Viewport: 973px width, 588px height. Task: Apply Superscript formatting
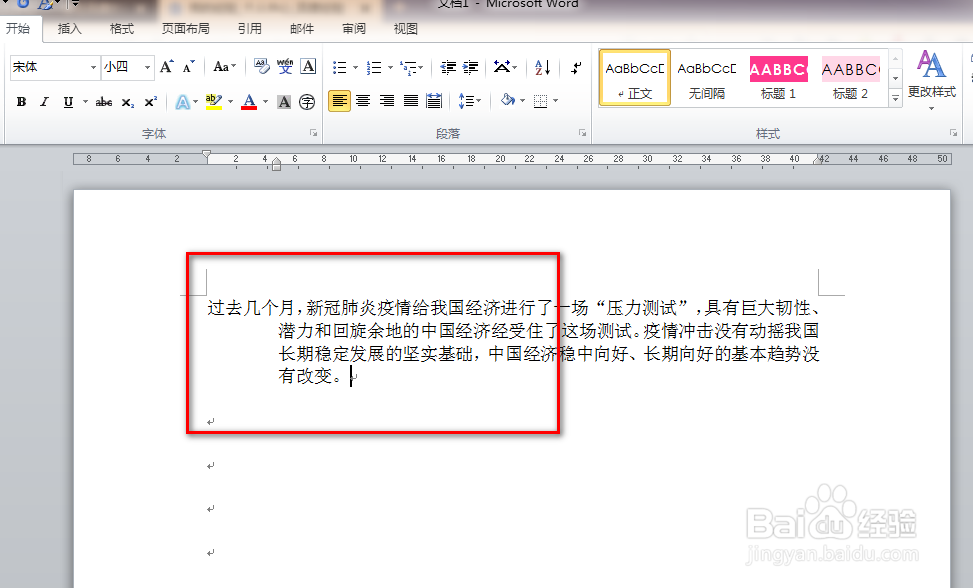click(150, 101)
